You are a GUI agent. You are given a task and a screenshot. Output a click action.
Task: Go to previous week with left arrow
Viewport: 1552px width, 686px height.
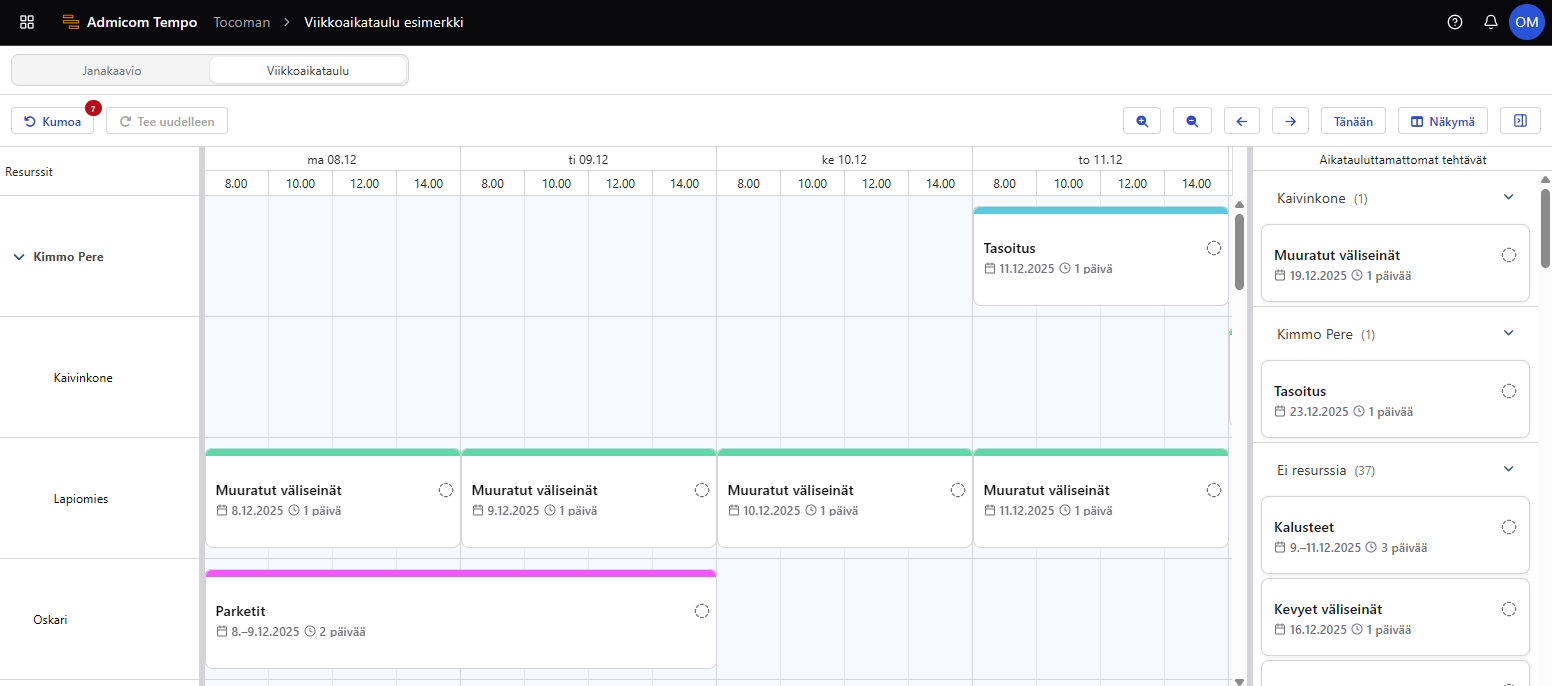(x=1241, y=121)
